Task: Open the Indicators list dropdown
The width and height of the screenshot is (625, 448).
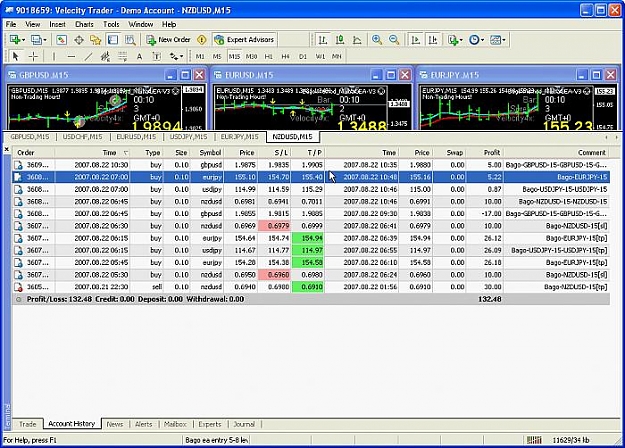Action: [x=455, y=39]
